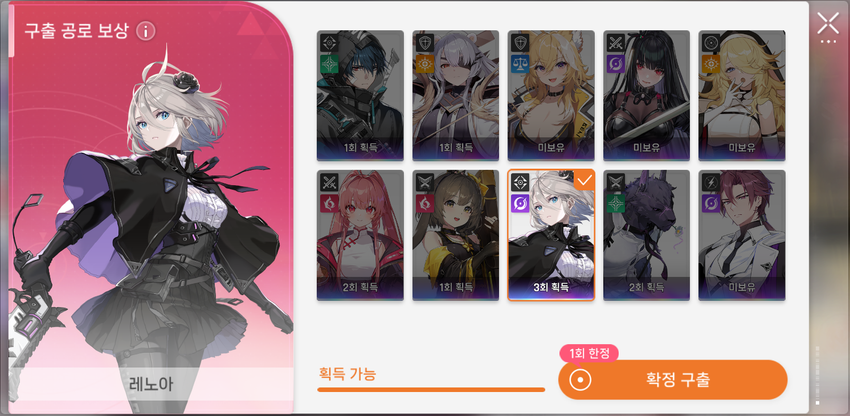Click the crossed swords icon on the black wolf card

[x=615, y=183]
